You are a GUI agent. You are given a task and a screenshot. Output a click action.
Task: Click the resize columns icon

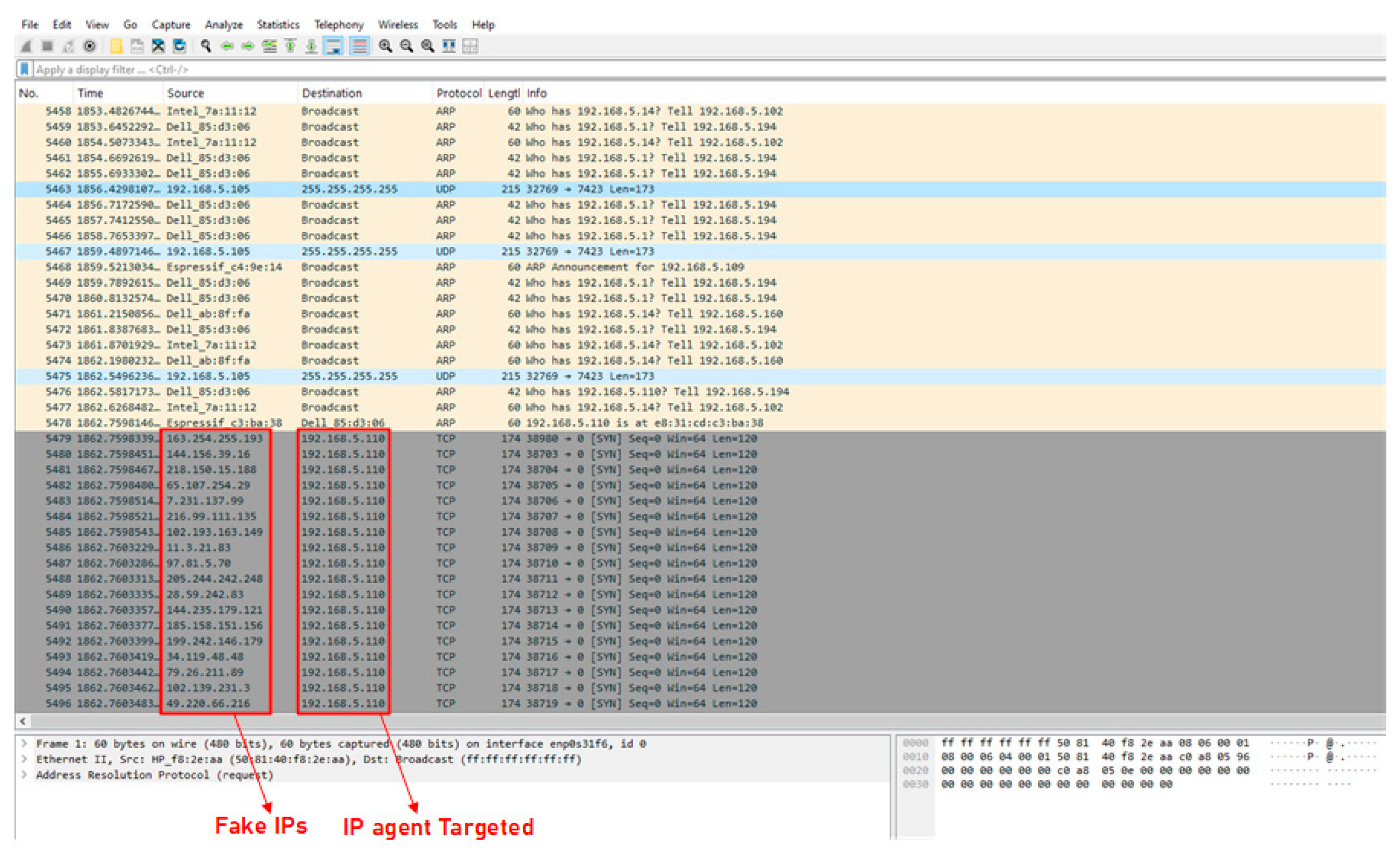coord(449,47)
